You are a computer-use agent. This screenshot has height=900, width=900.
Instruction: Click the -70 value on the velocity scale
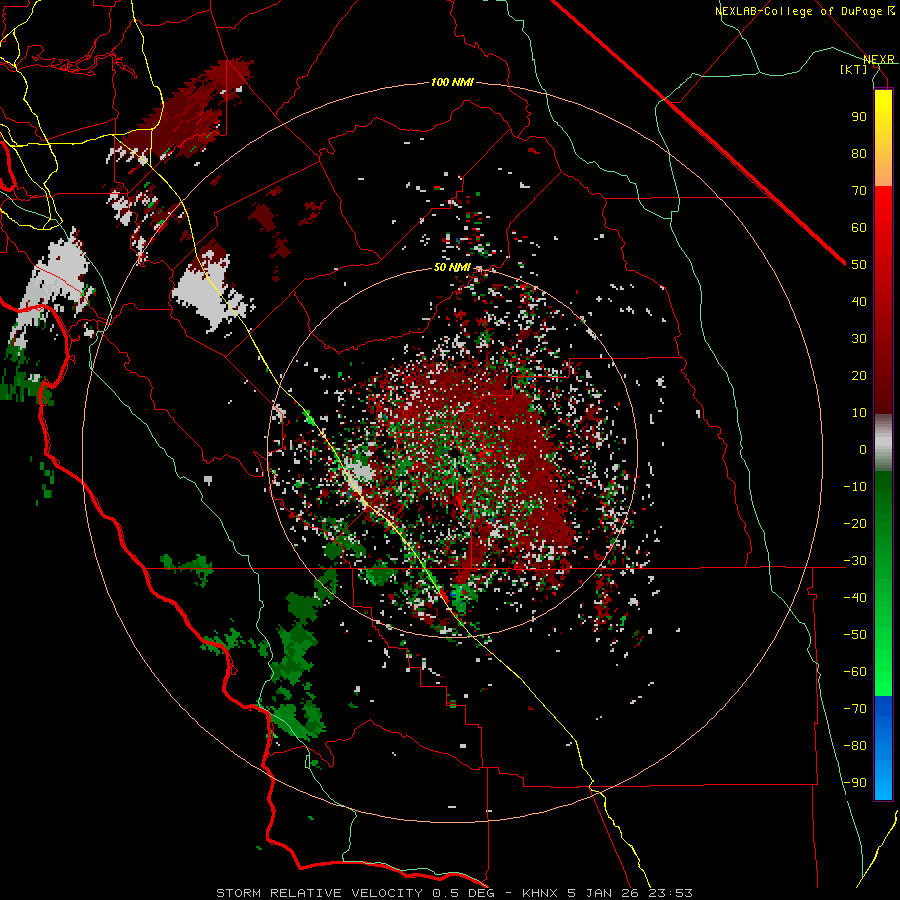point(855,709)
